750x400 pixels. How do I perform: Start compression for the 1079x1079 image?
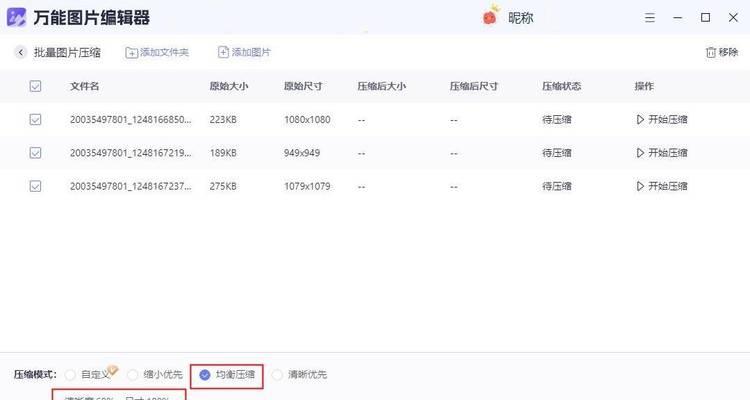click(662, 186)
